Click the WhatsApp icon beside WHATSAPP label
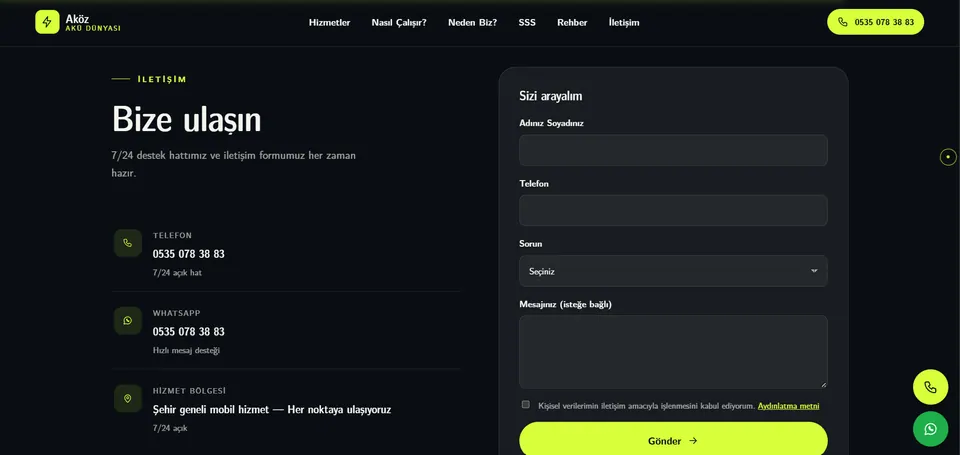960x455 pixels. (x=127, y=321)
